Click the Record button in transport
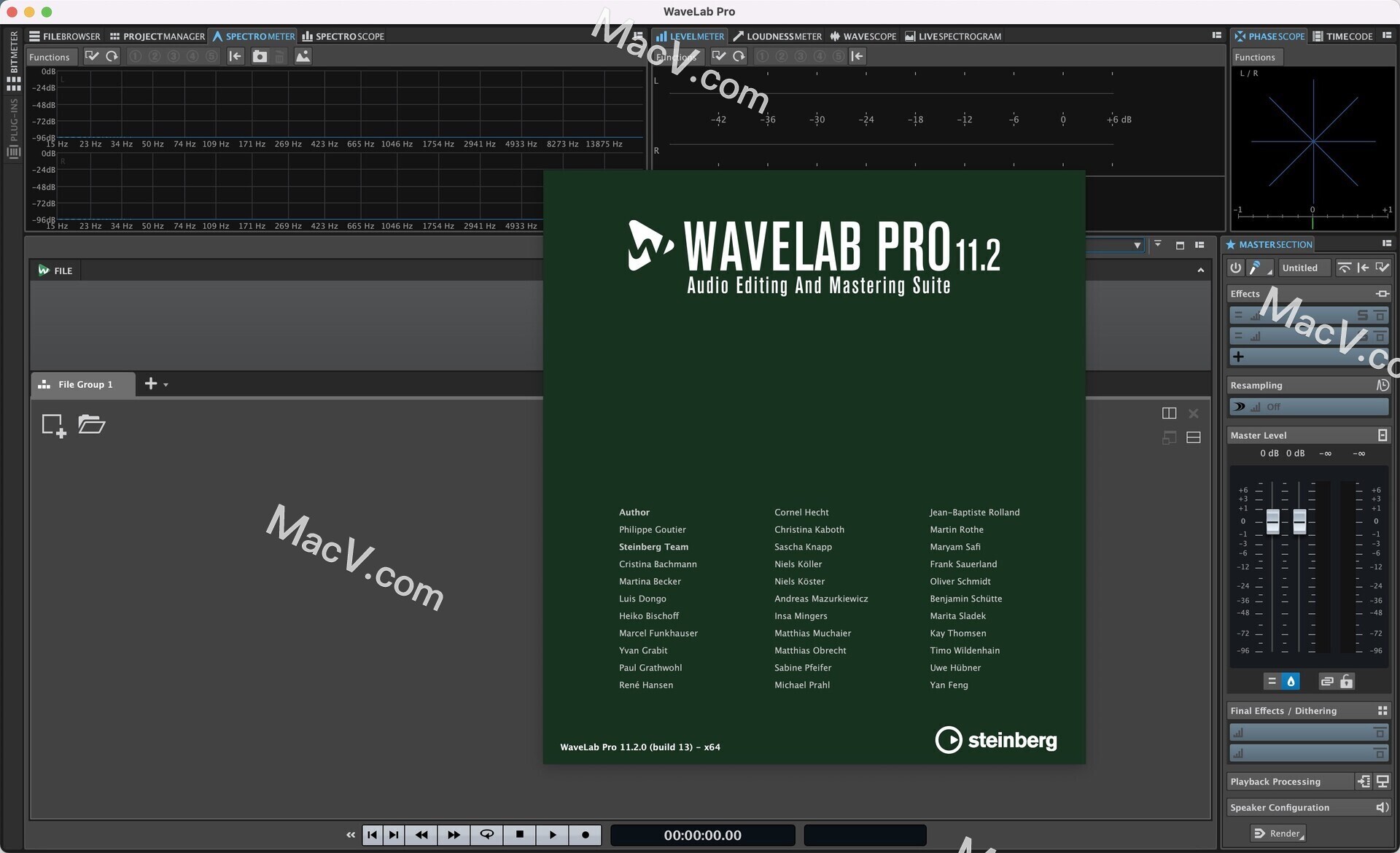The width and height of the screenshot is (1400, 853). click(585, 835)
